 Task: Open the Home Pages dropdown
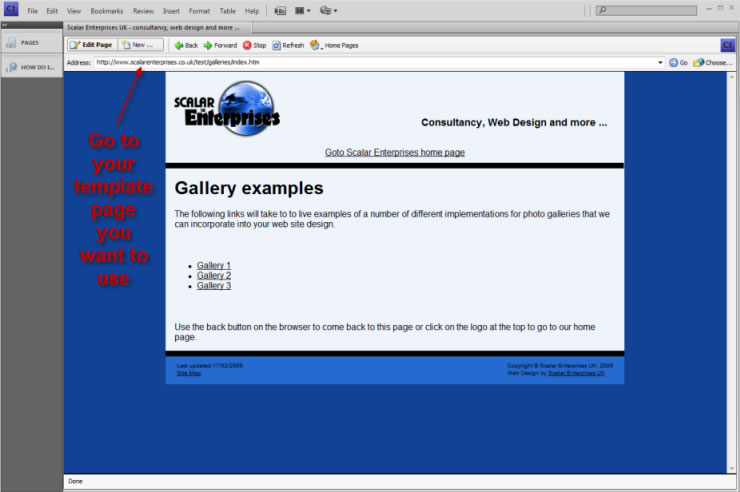coord(334,45)
